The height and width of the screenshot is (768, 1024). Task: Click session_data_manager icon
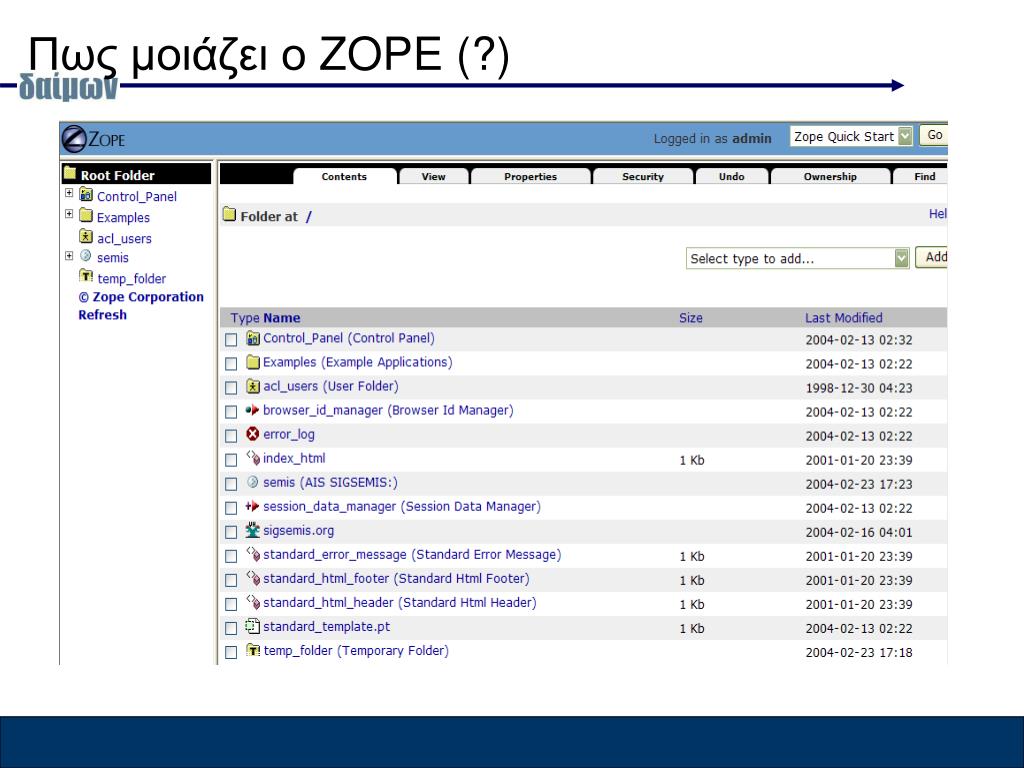point(253,506)
